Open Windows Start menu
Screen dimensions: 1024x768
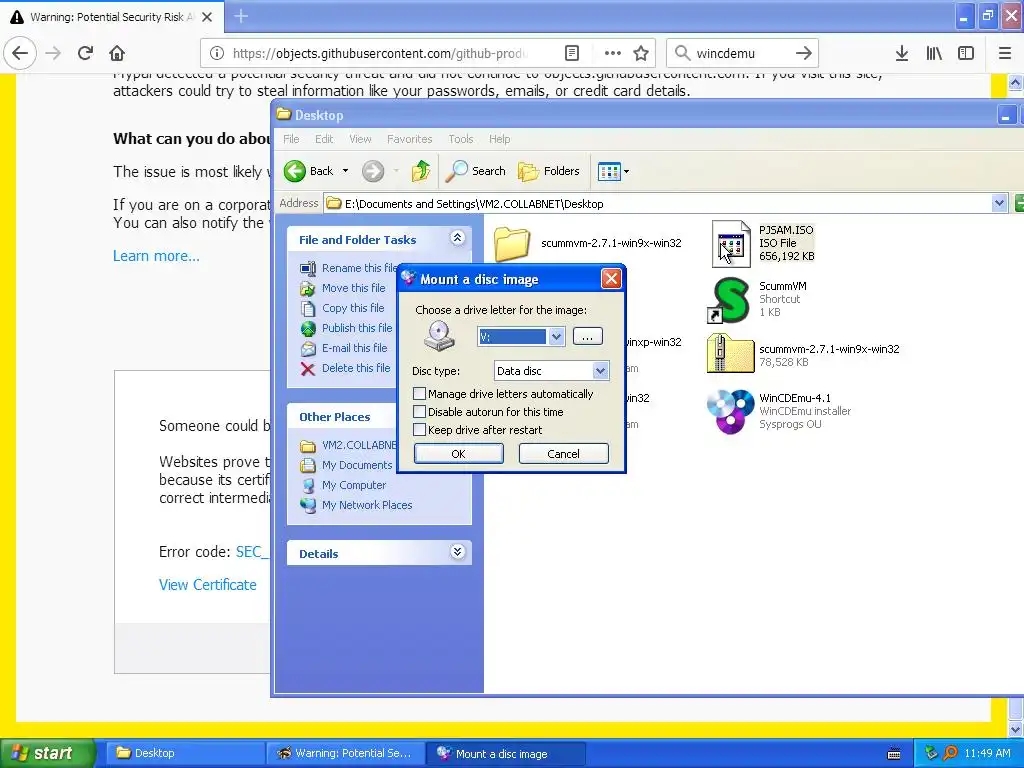[x=47, y=753]
